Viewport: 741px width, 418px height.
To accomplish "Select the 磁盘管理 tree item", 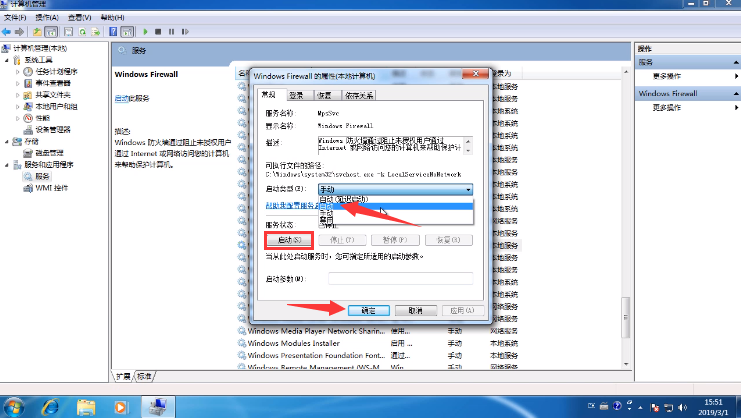I will pos(50,153).
